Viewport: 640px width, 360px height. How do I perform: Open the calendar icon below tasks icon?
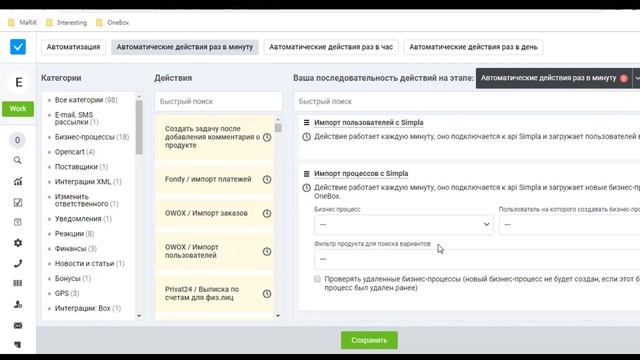tap(18, 222)
